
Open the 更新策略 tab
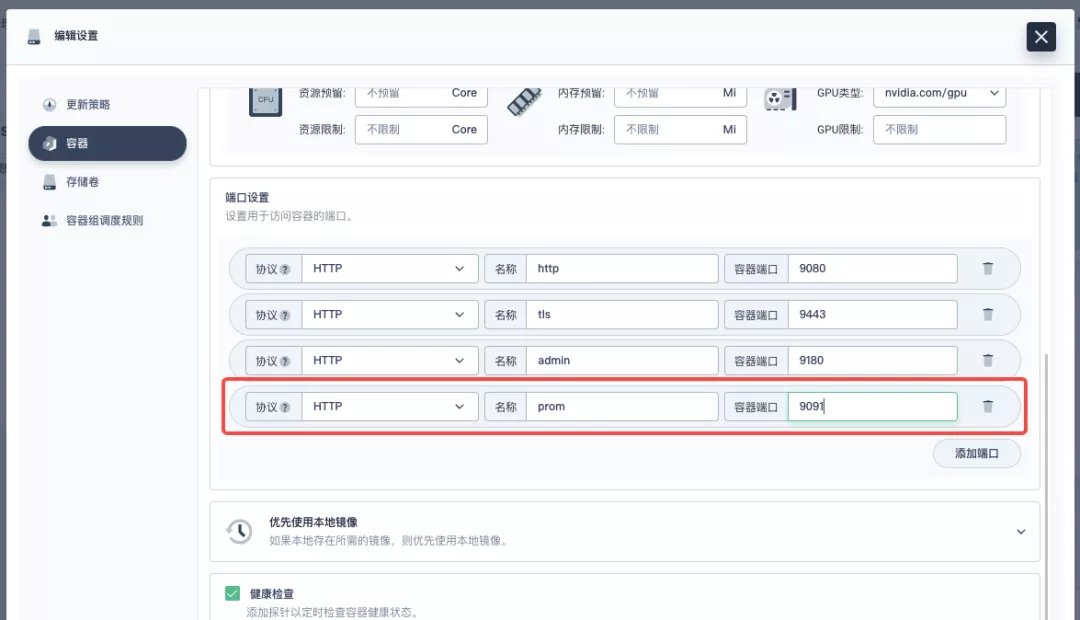(107, 105)
